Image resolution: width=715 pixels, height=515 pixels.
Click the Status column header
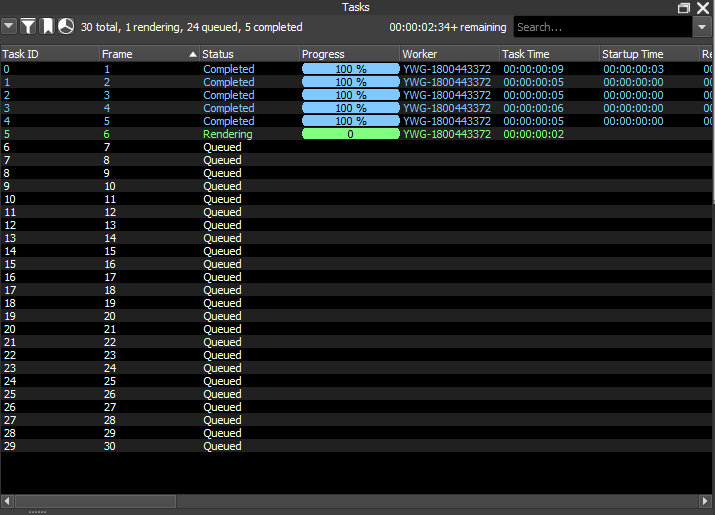click(x=248, y=54)
